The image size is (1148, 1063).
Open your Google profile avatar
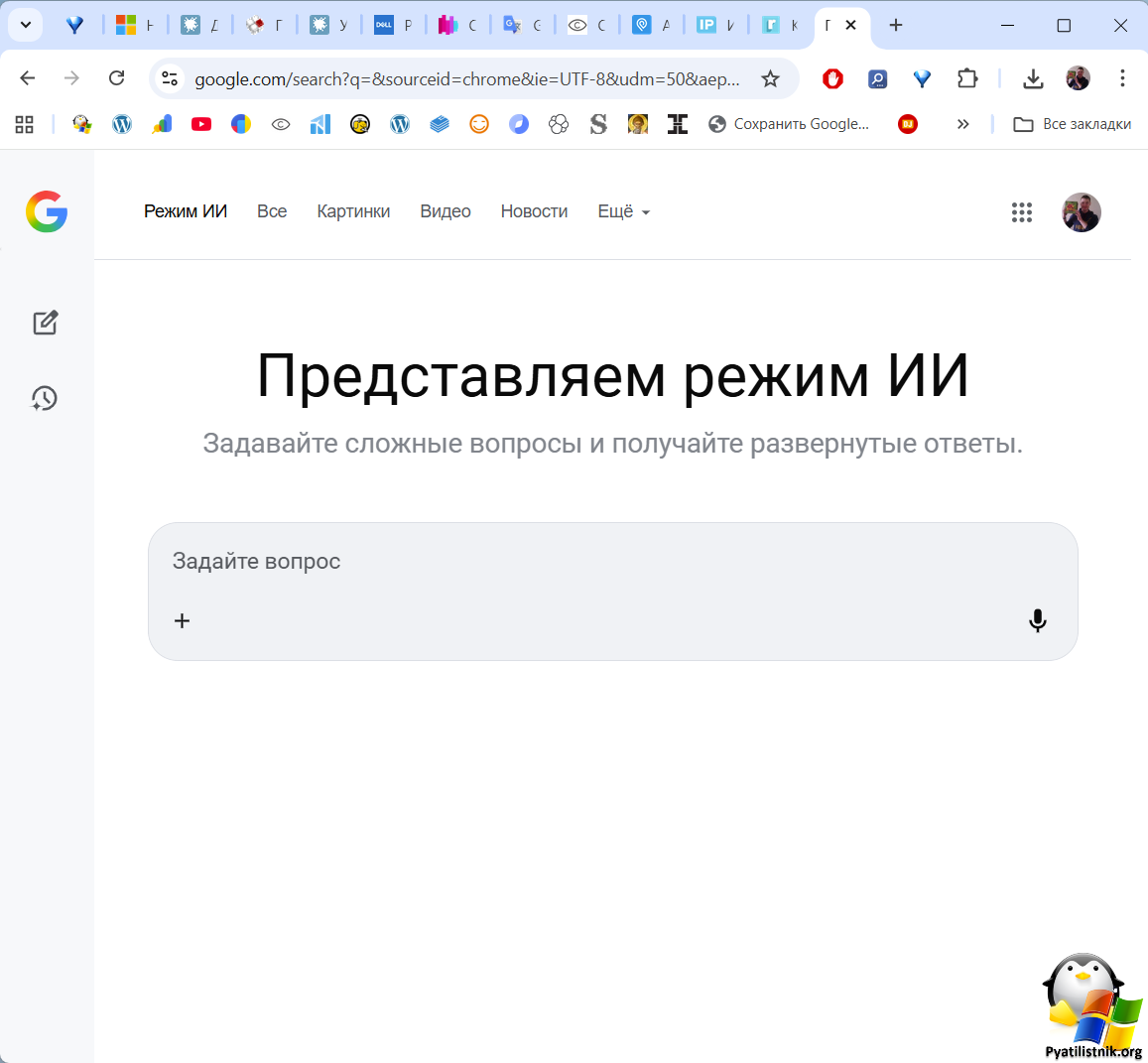tap(1082, 212)
